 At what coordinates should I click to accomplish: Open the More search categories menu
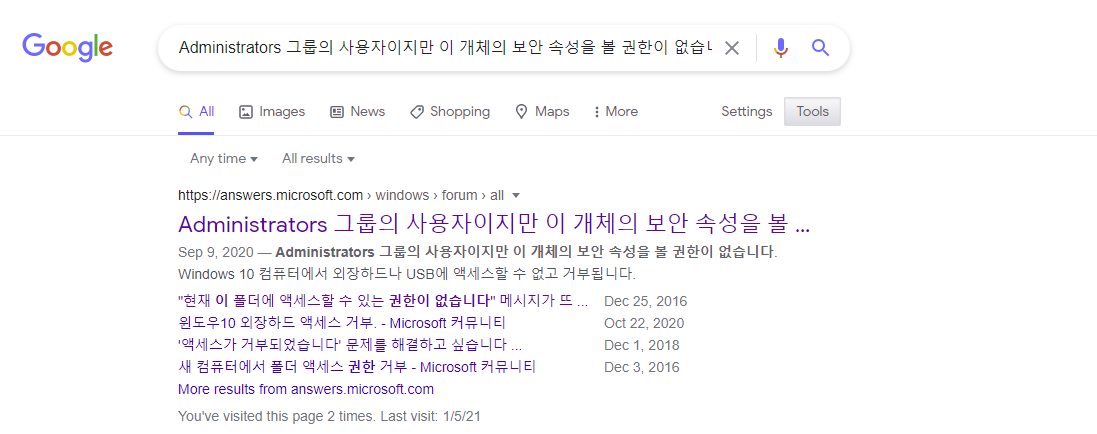click(616, 112)
